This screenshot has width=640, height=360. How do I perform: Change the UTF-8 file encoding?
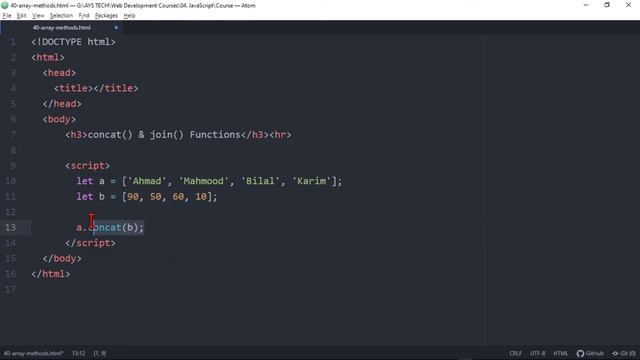coord(537,353)
